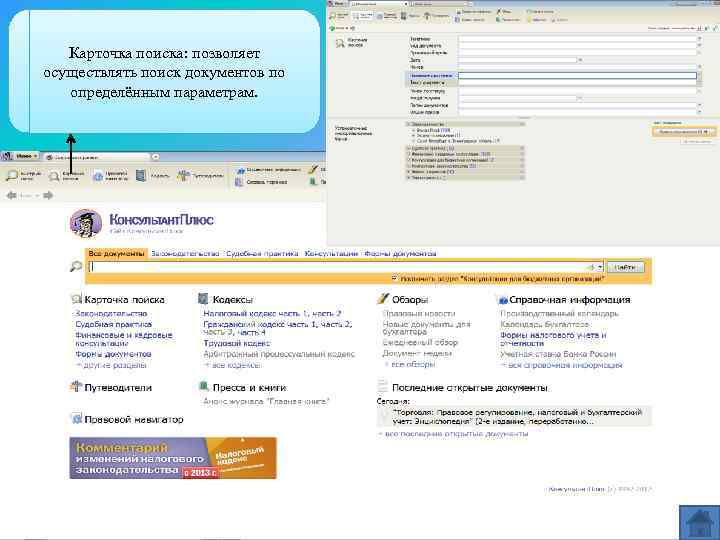Switch to the Законодательство tab
The width and height of the screenshot is (720, 540).
185,253
